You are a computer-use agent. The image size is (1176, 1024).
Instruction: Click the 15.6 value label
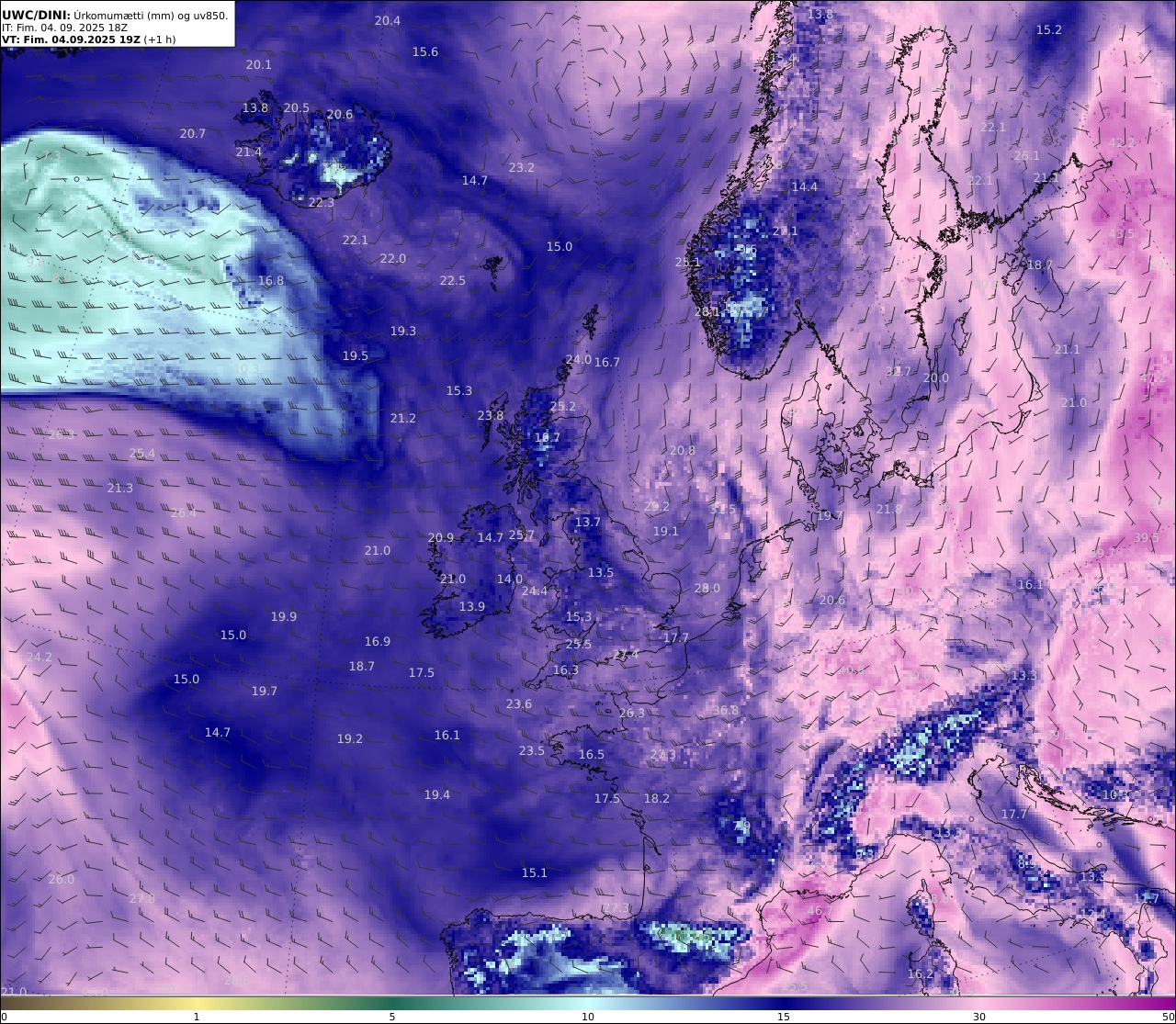tap(425, 51)
